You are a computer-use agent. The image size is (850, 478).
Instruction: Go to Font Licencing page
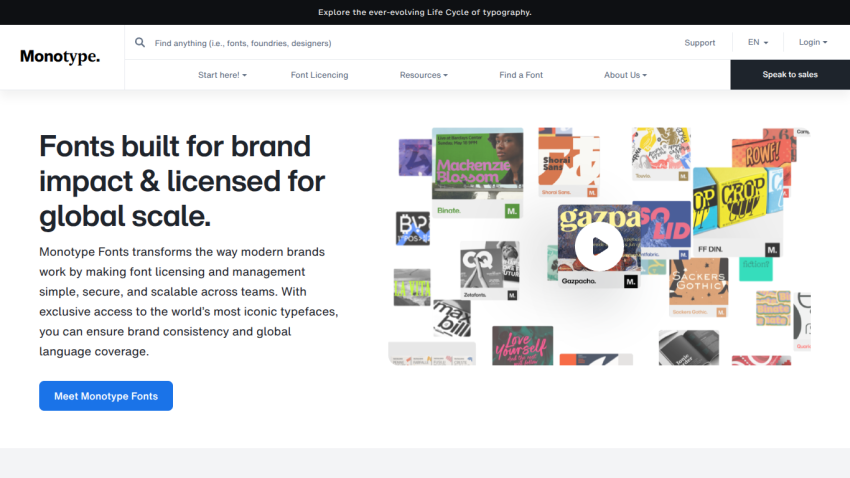point(319,75)
